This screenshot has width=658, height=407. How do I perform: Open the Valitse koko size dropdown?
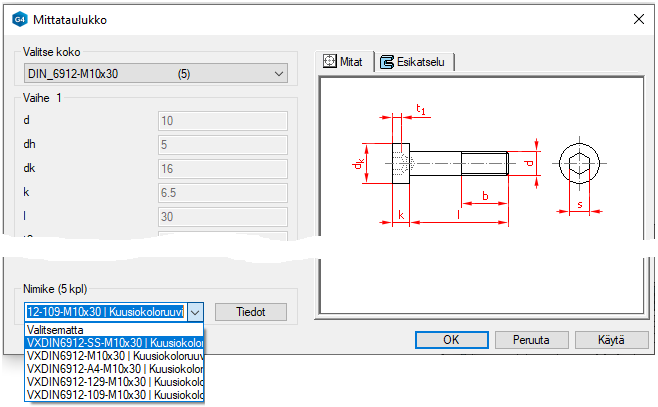click(x=156, y=73)
